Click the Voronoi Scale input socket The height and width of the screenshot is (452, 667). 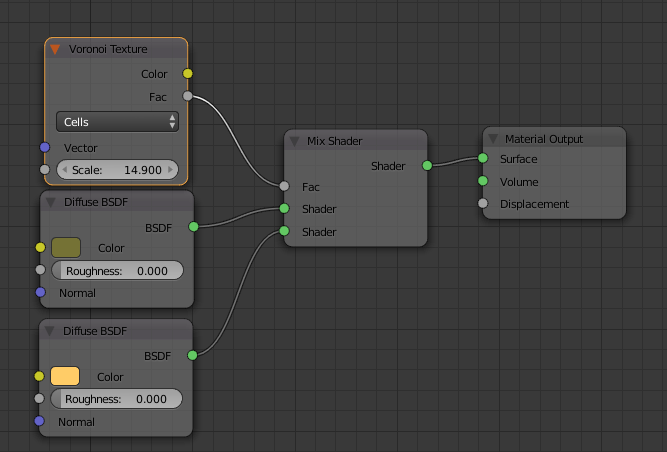pyautogui.click(x=45, y=169)
